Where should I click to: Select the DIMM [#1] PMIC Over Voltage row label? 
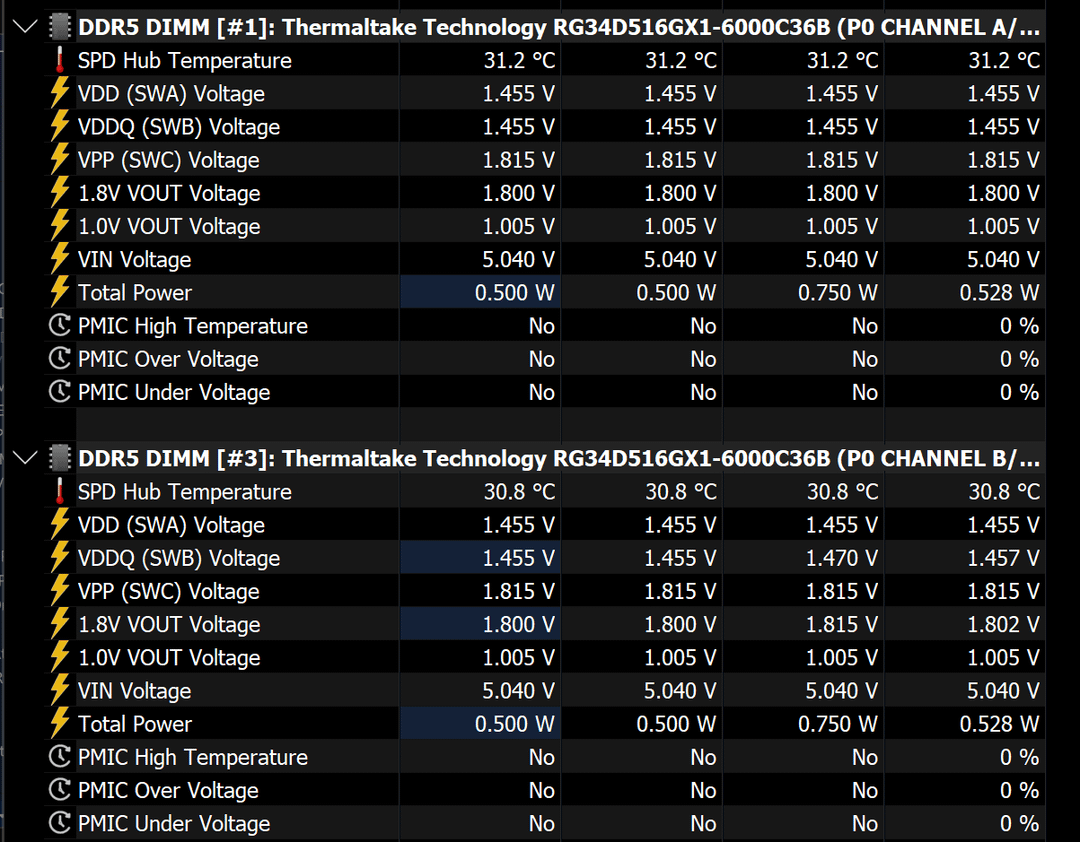(x=168, y=359)
